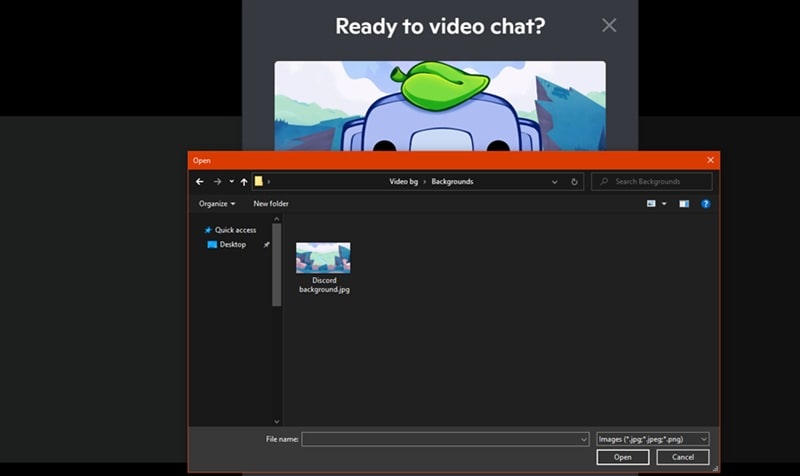Click the Discord background.jpg file name
This screenshot has width=800, height=476.
coord(324,285)
